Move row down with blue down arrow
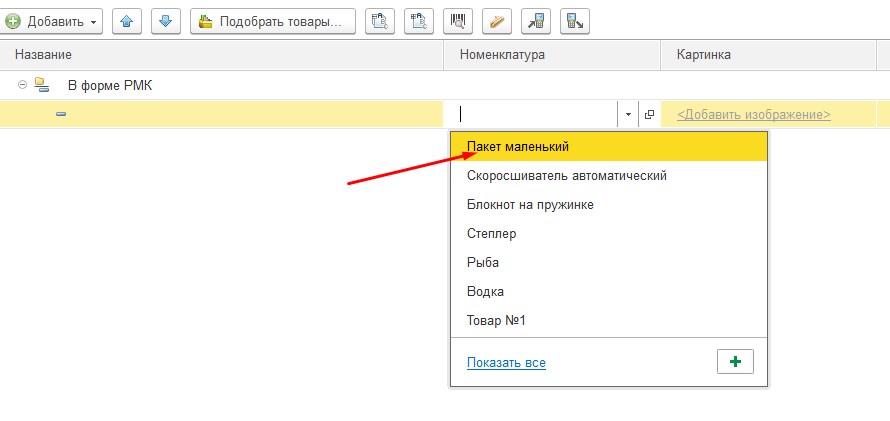The width and height of the screenshot is (890, 421). click(x=165, y=22)
